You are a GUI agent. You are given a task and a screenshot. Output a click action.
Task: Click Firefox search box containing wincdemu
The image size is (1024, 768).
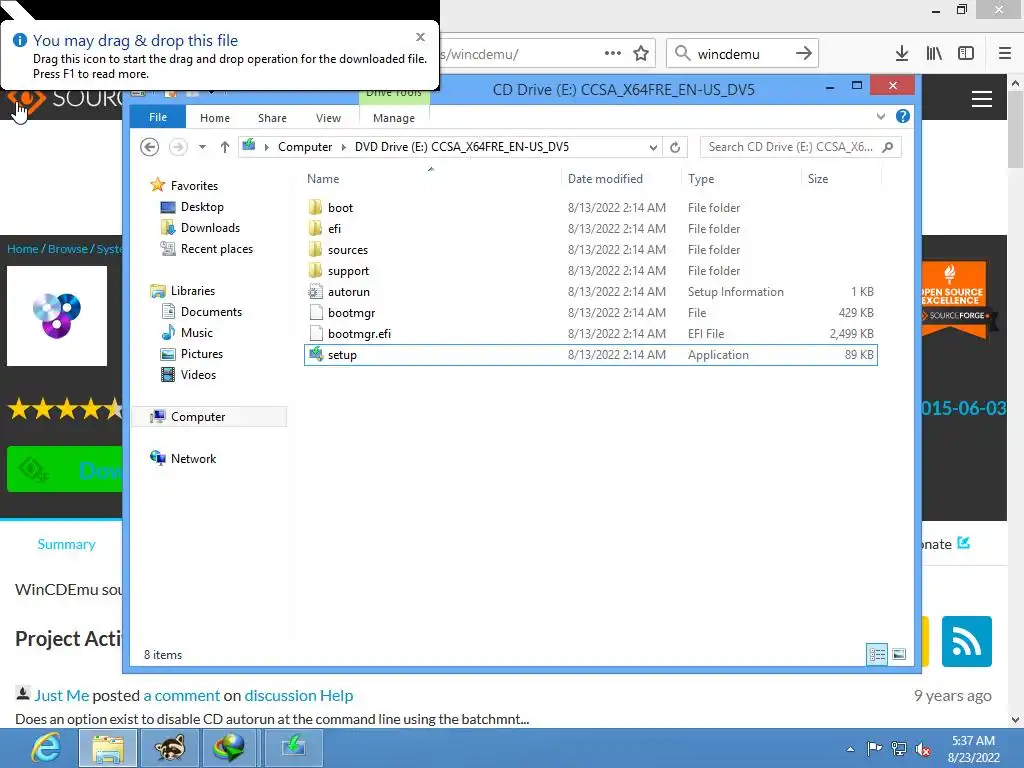[x=742, y=54]
